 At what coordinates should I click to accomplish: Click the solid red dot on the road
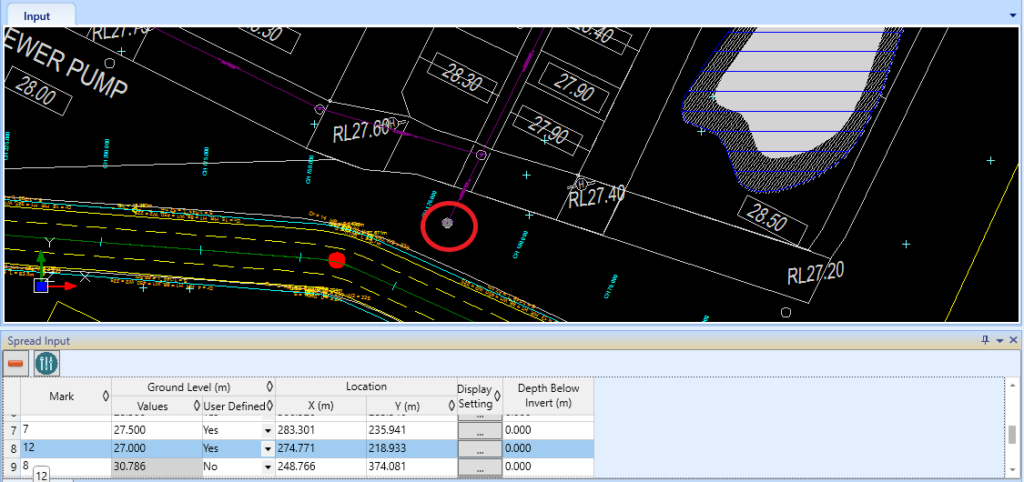336,261
